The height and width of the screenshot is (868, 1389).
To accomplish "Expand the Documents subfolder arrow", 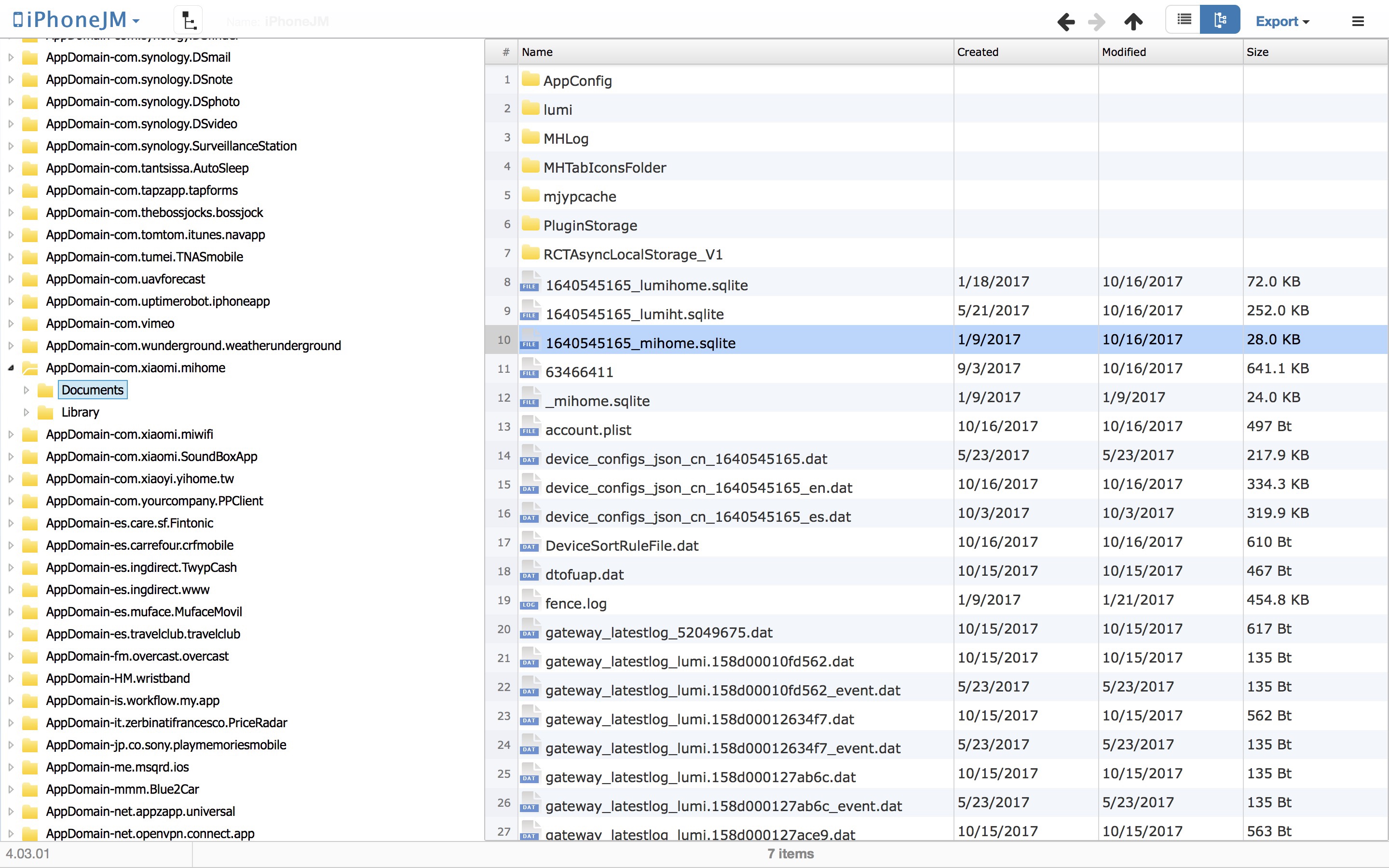I will pos(26,390).
